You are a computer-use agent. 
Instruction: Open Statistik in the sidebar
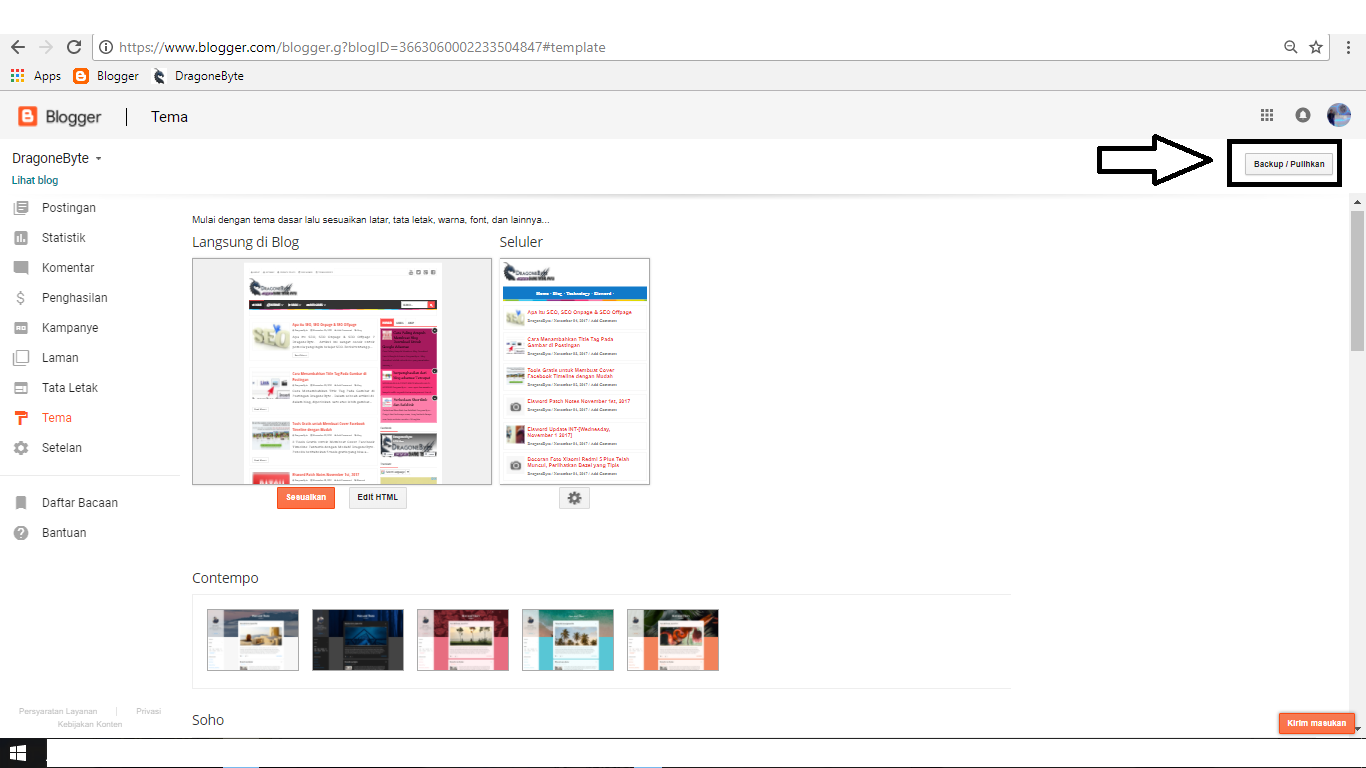click(64, 238)
